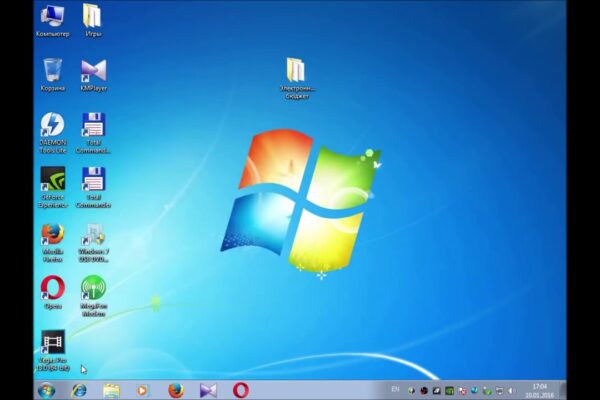Open the EN language switcher in tray
Image resolution: width=600 pixels, height=400 pixels.
(x=395, y=389)
